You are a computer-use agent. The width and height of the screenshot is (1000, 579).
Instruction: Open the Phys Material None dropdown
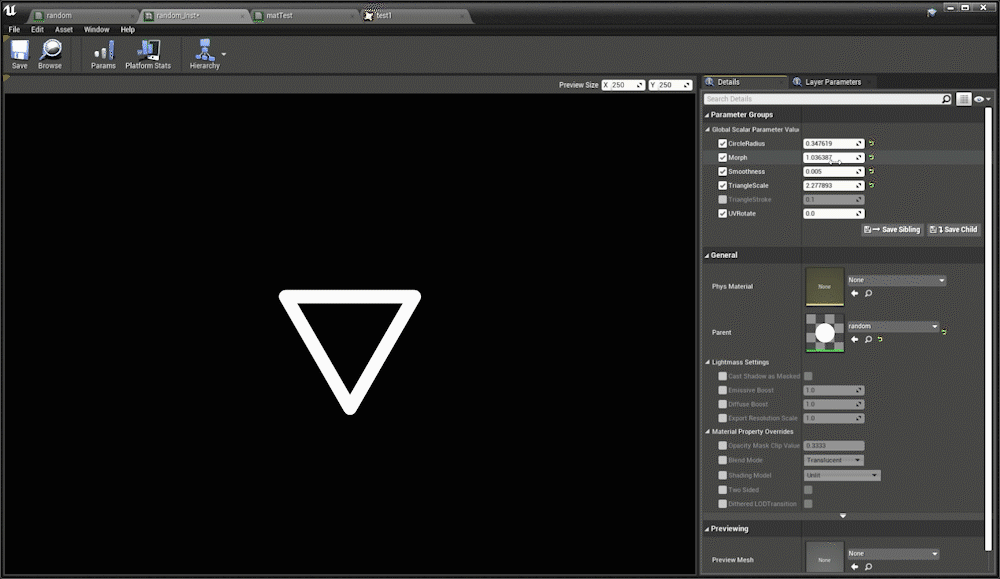click(896, 280)
